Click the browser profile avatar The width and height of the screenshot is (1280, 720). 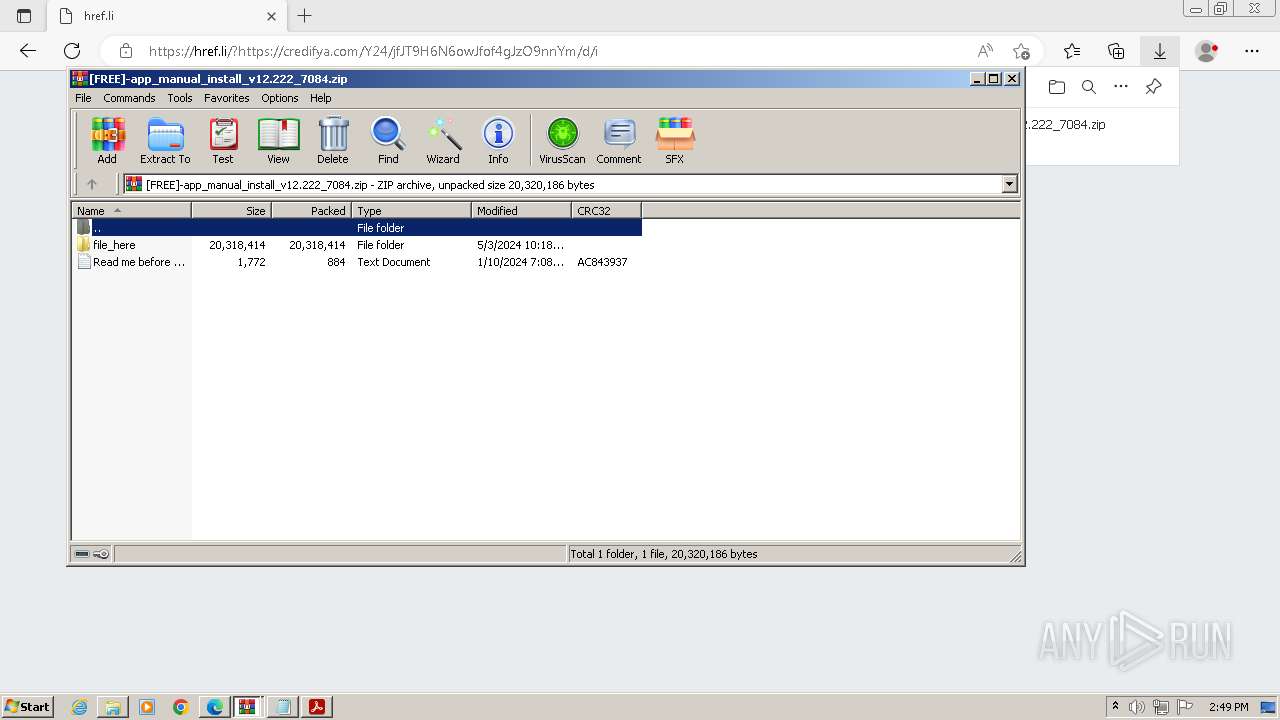[1207, 51]
